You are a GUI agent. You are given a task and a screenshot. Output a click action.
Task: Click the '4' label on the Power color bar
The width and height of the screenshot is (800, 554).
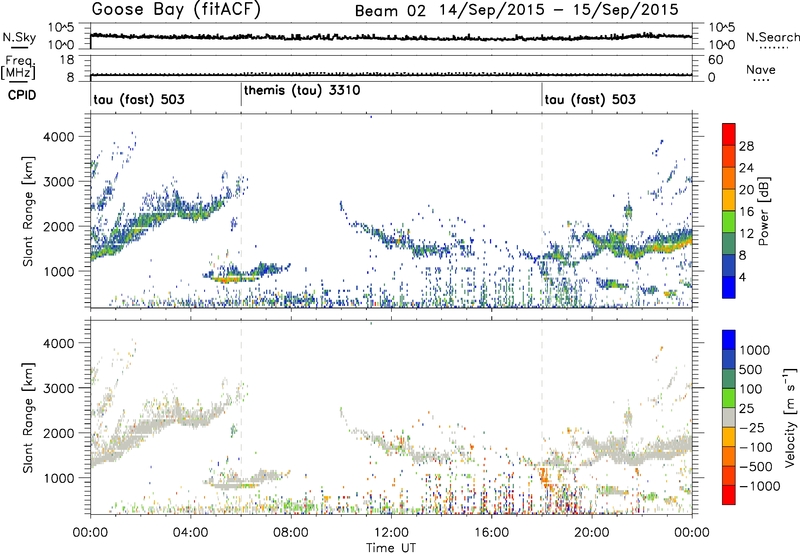click(x=743, y=277)
